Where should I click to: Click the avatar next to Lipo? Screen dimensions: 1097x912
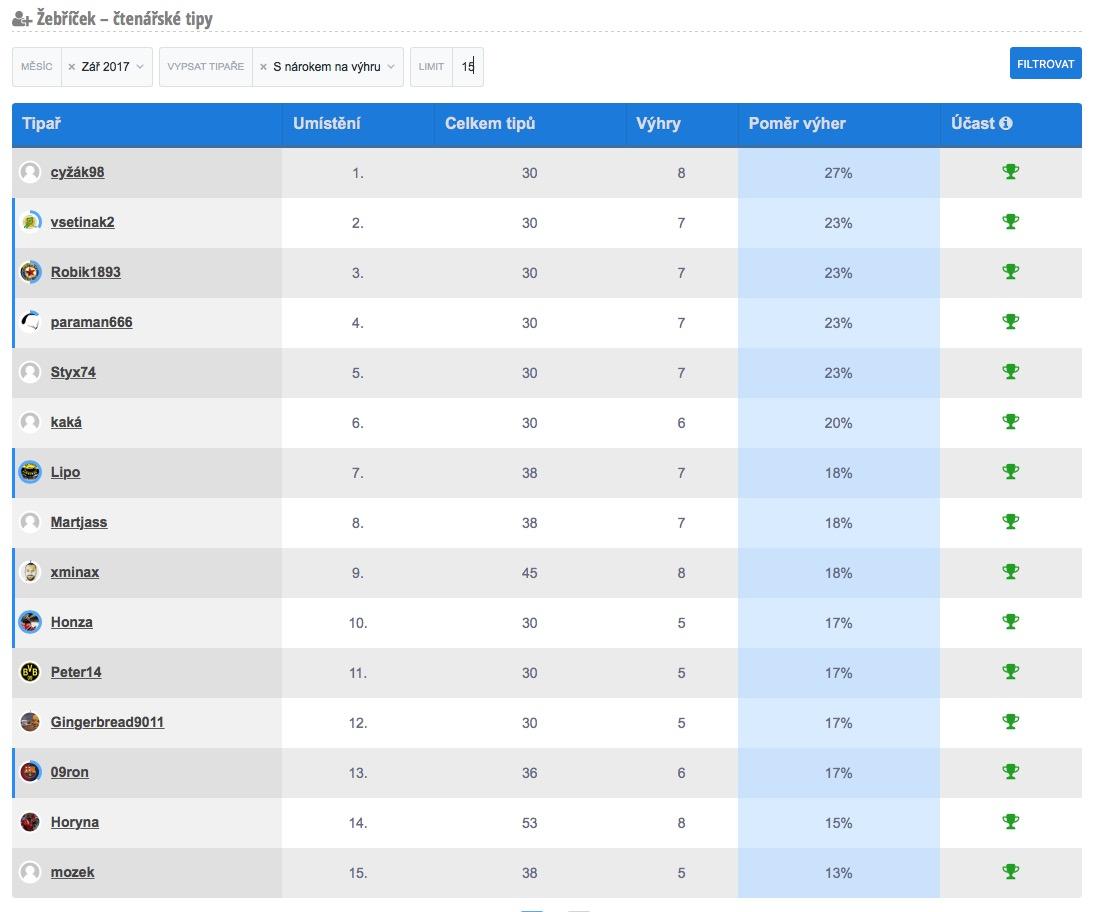click(30, 472)
